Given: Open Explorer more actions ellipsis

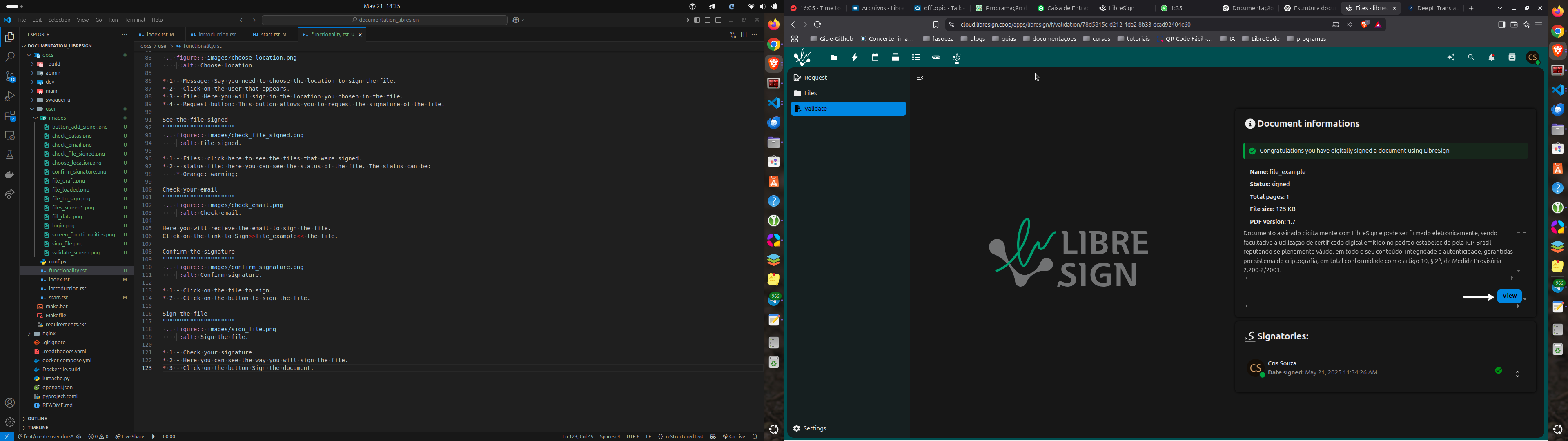Looking at the screenshot, I should coord(125,35).
